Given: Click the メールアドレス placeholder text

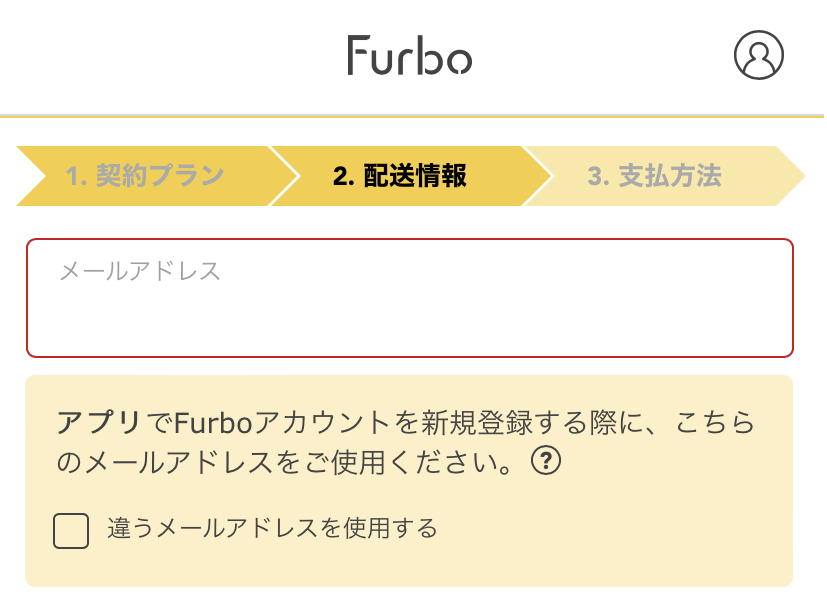Looking at the screenshot, I should (140, 271).
